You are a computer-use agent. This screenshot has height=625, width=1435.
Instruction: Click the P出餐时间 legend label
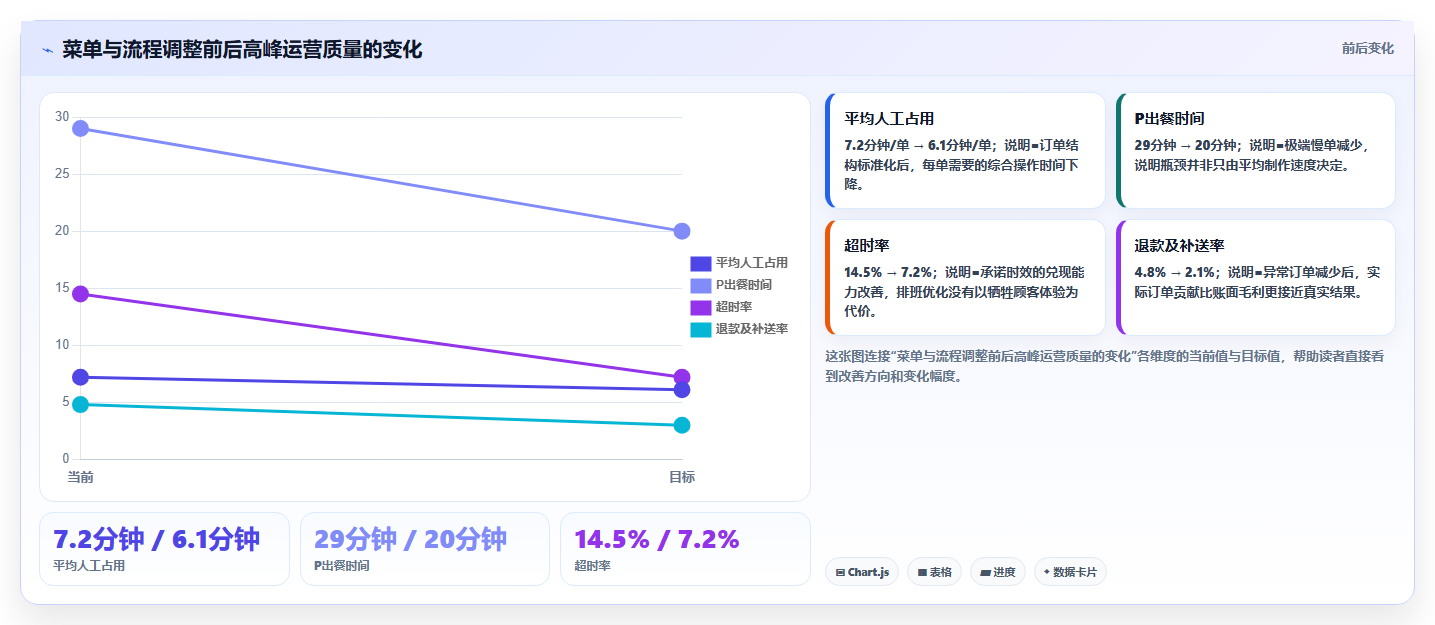pyautogui.click(x=744, y=285)
